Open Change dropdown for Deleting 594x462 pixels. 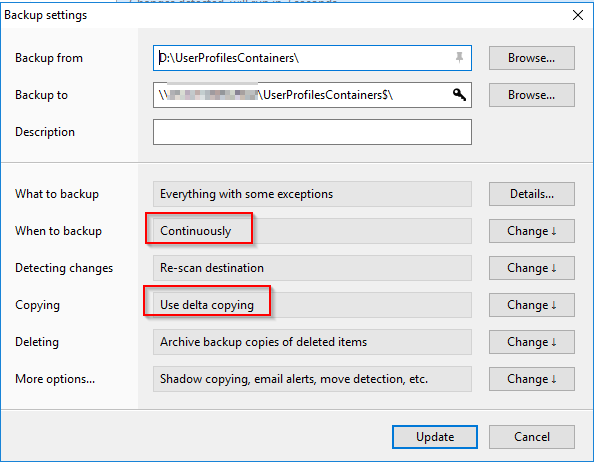tap(531, 342)
